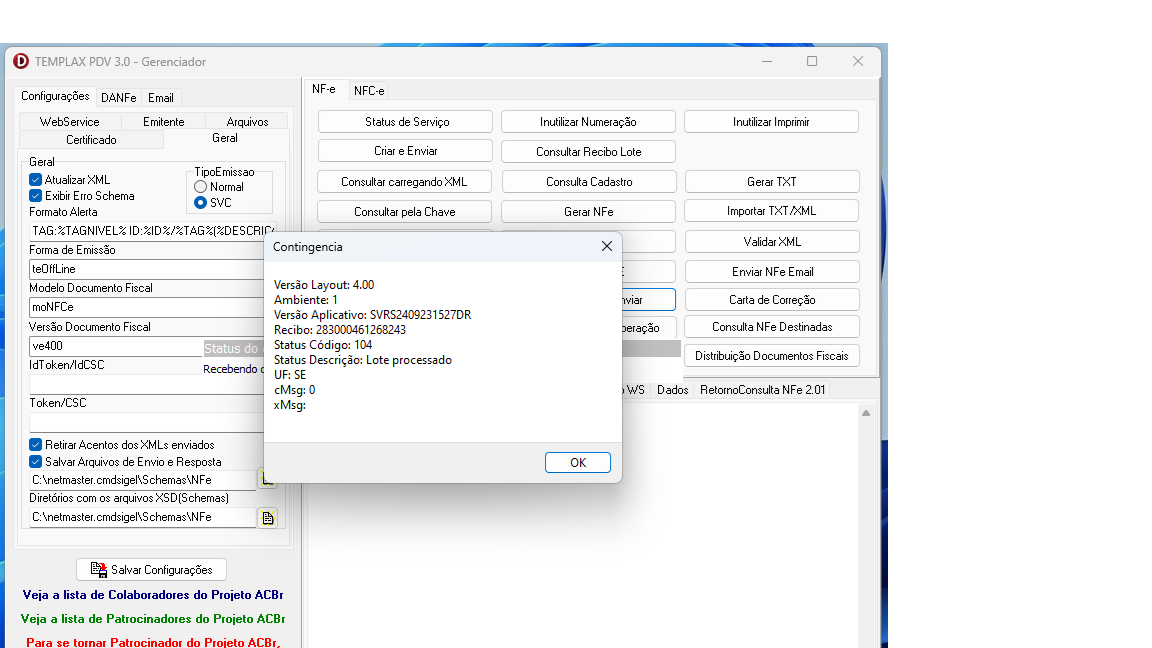Screen dimensions: 1152x648
Task: Click Inutilizar Numeração button
Action: 588,122
